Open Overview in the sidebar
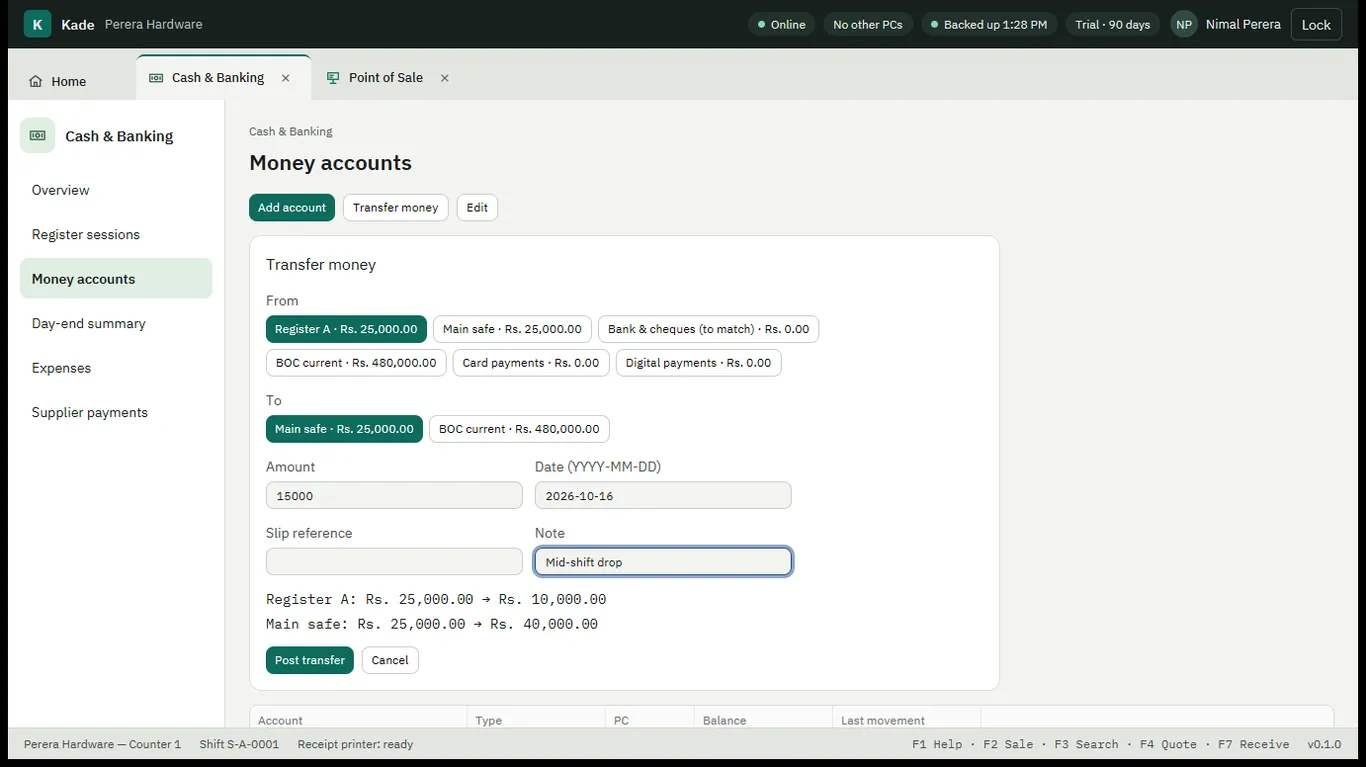 (x=116, y=190)
